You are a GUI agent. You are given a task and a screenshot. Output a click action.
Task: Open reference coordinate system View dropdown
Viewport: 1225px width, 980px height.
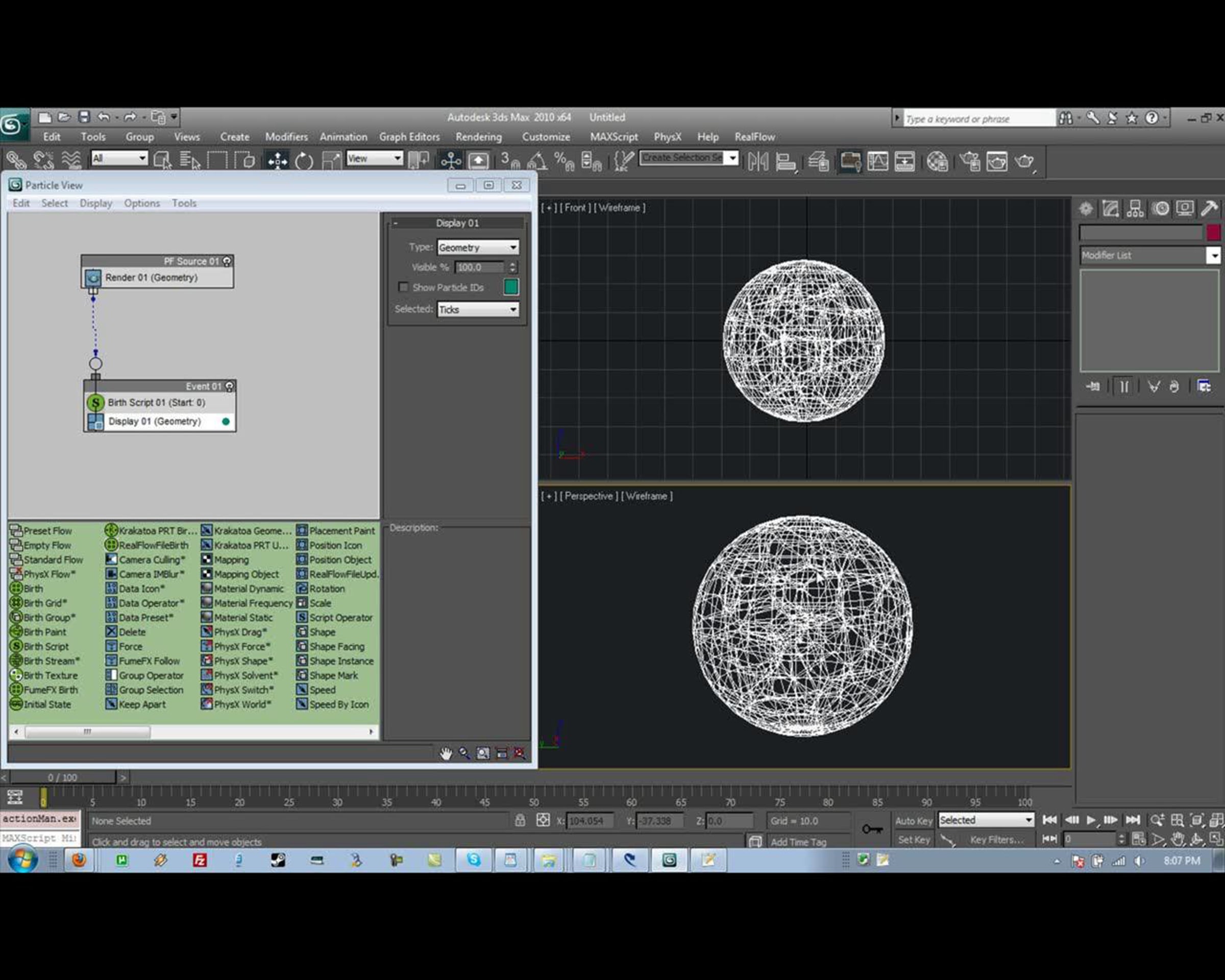375,158
